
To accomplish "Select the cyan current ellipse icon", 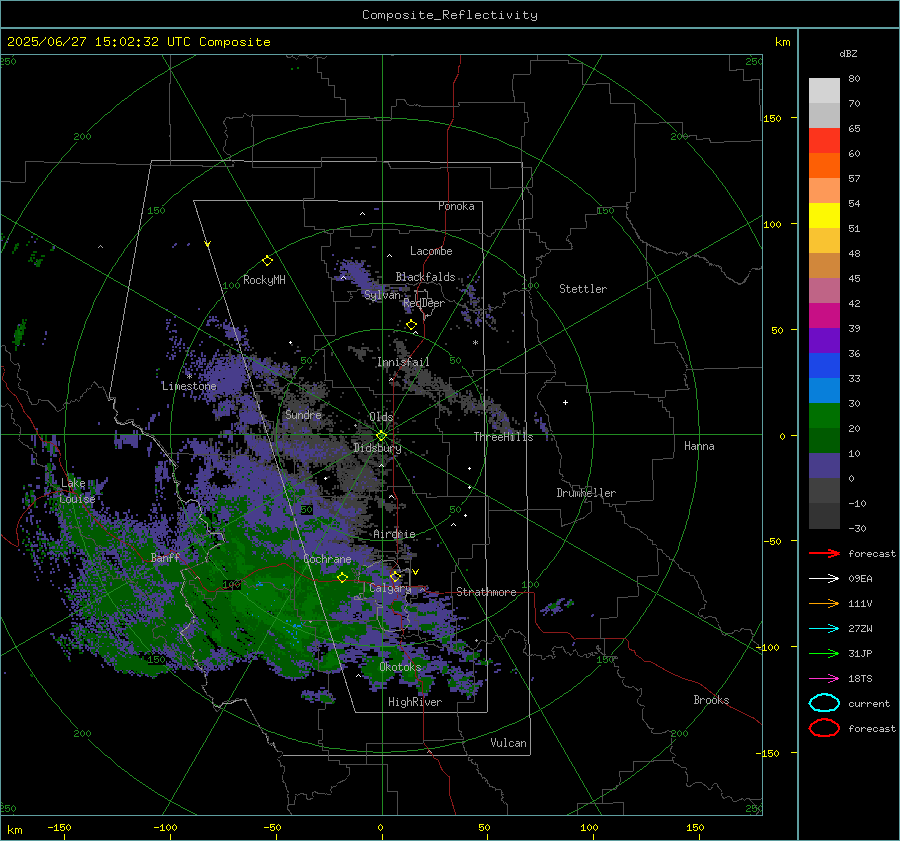I will point(824,703).
